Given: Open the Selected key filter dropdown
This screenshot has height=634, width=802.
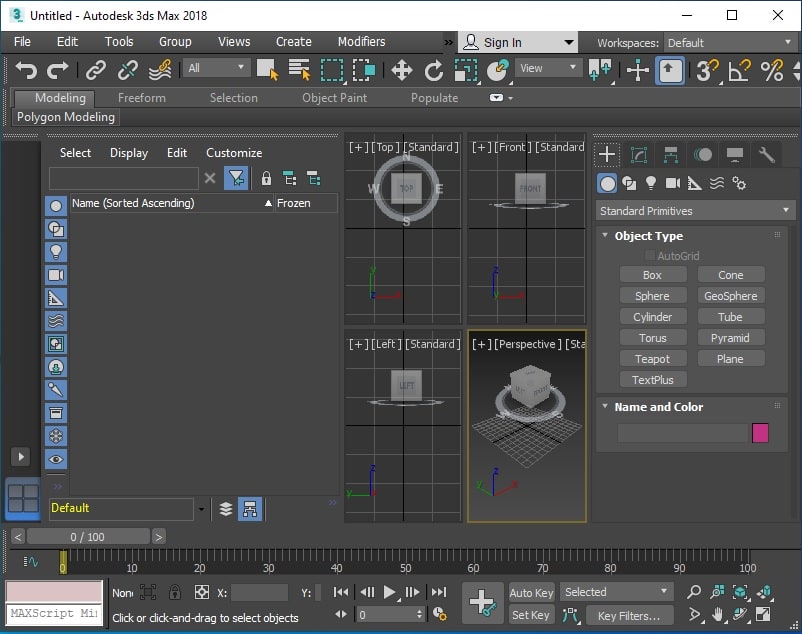Looking at the screenshot, I should point(616,592).
